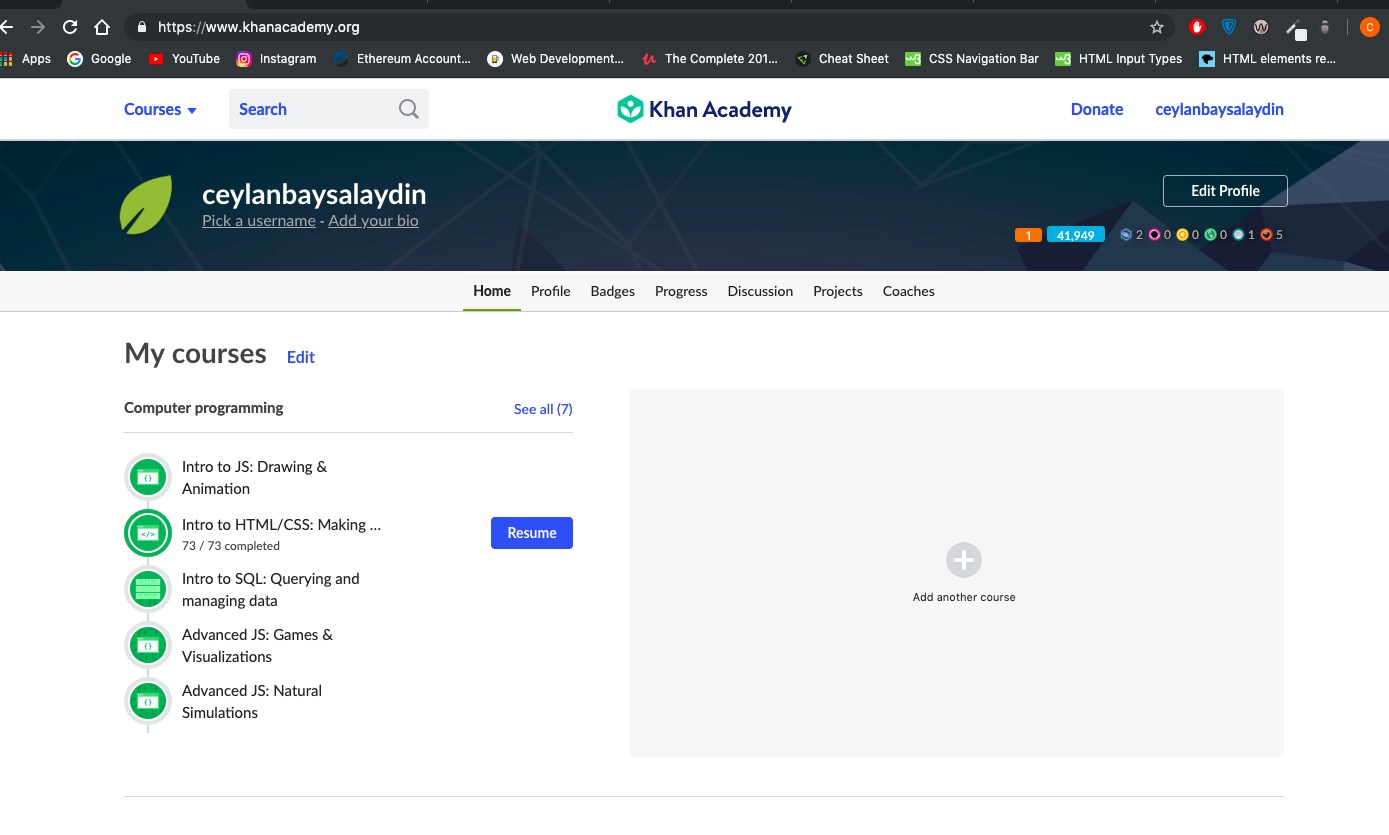Image resolution: width=1389 pixels, height=835 pixels.
Task: Click the Donate link
Action: (1097, 109)
